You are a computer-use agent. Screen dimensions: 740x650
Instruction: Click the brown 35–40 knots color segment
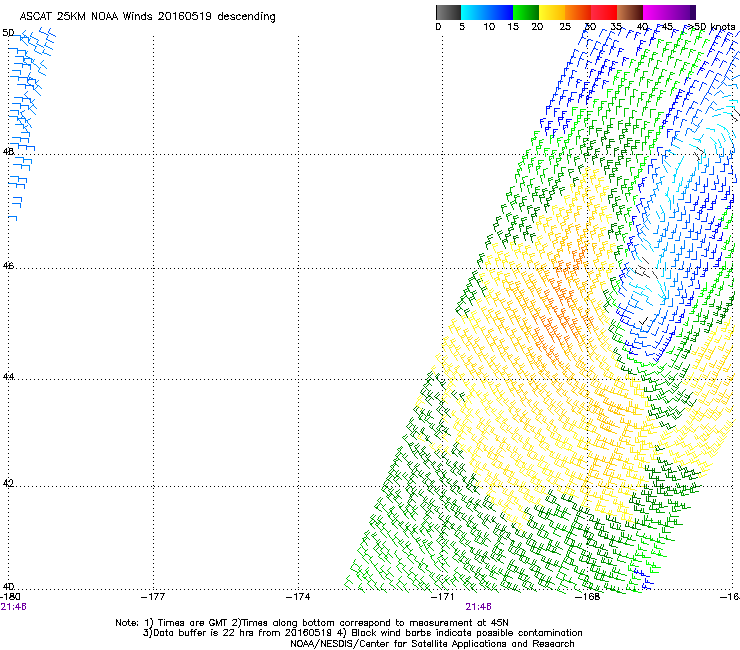coord(630,12)
